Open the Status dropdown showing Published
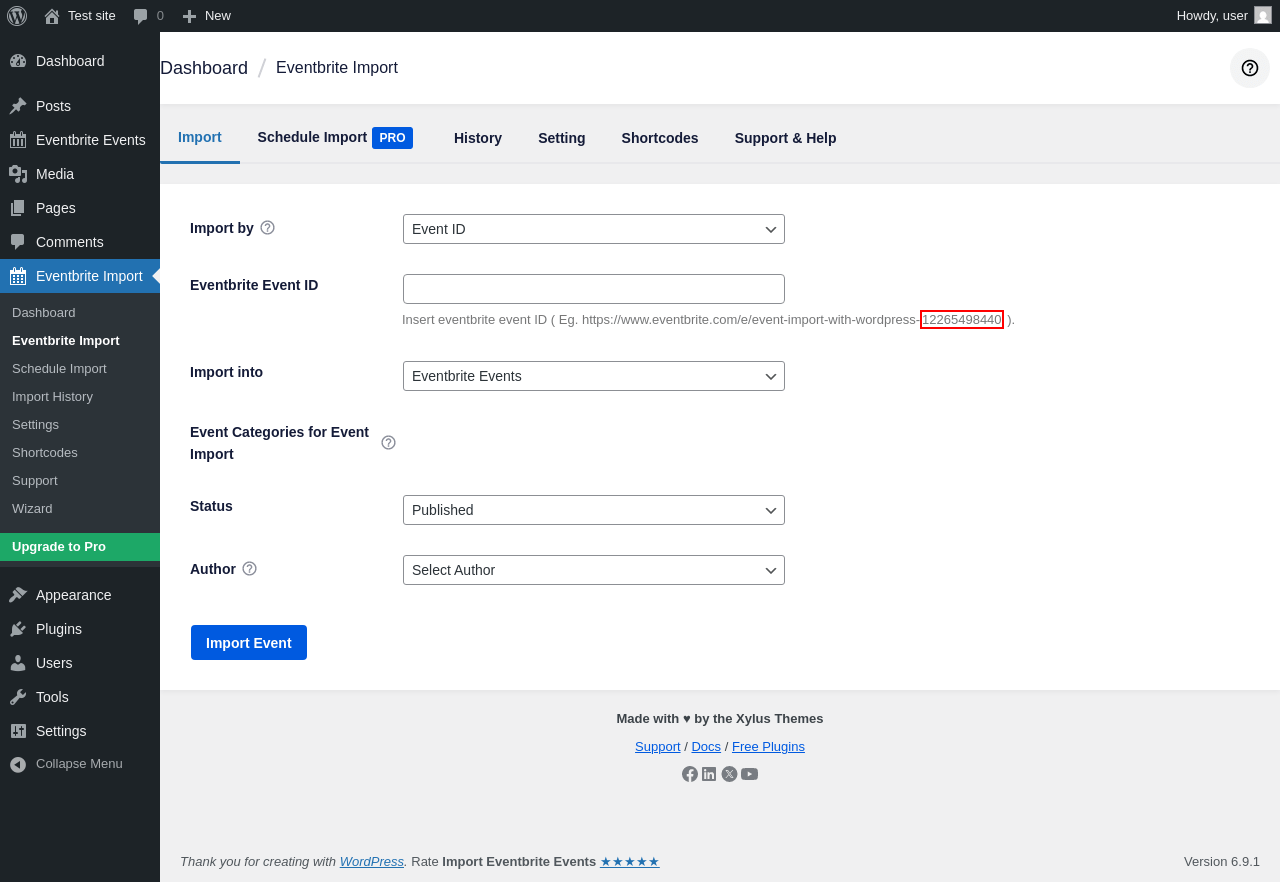Viewport: 1280px width, 882px height. [x=594, y=510]
